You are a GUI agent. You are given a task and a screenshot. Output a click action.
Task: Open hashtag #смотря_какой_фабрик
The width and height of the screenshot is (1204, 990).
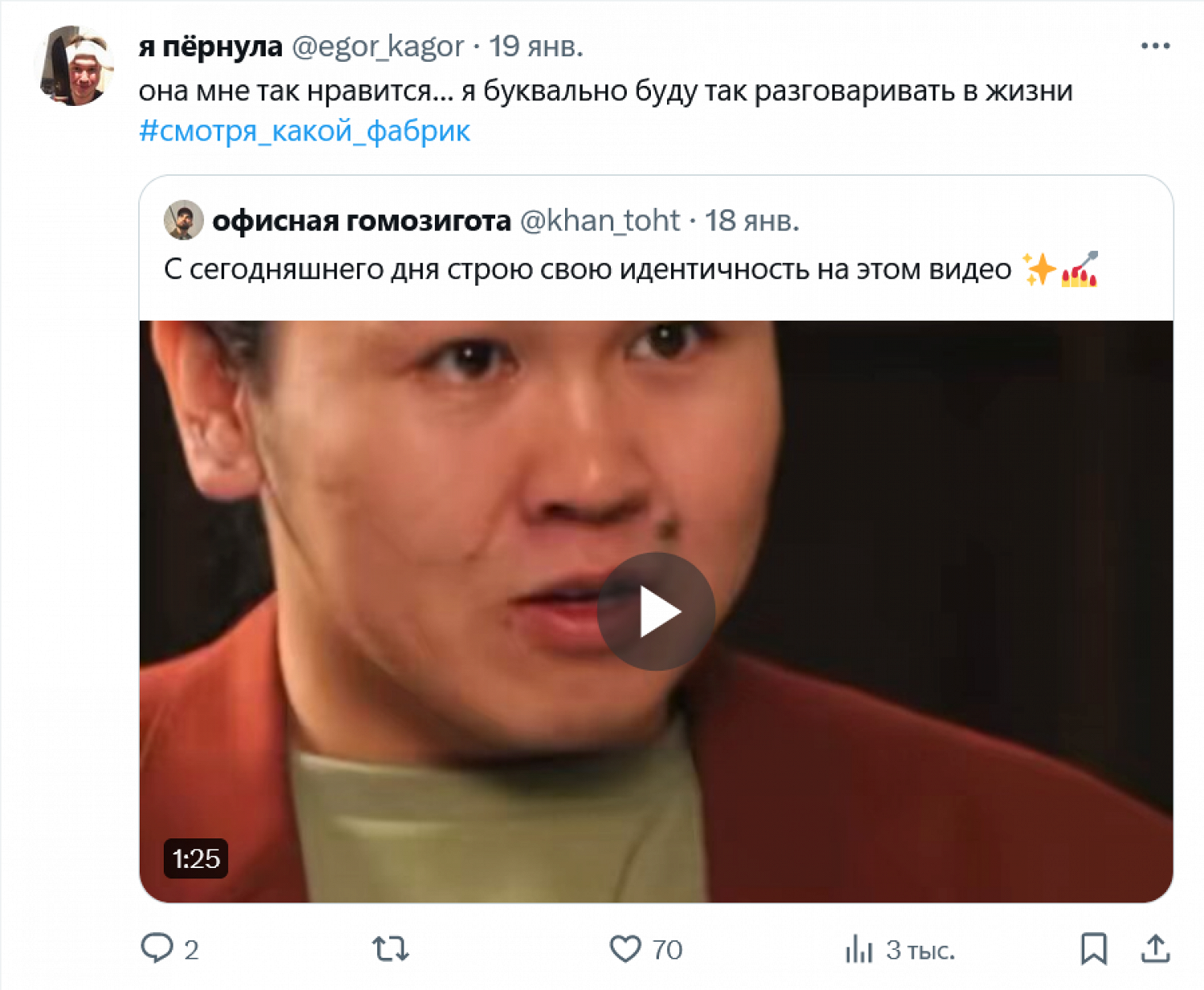(304, 131)
